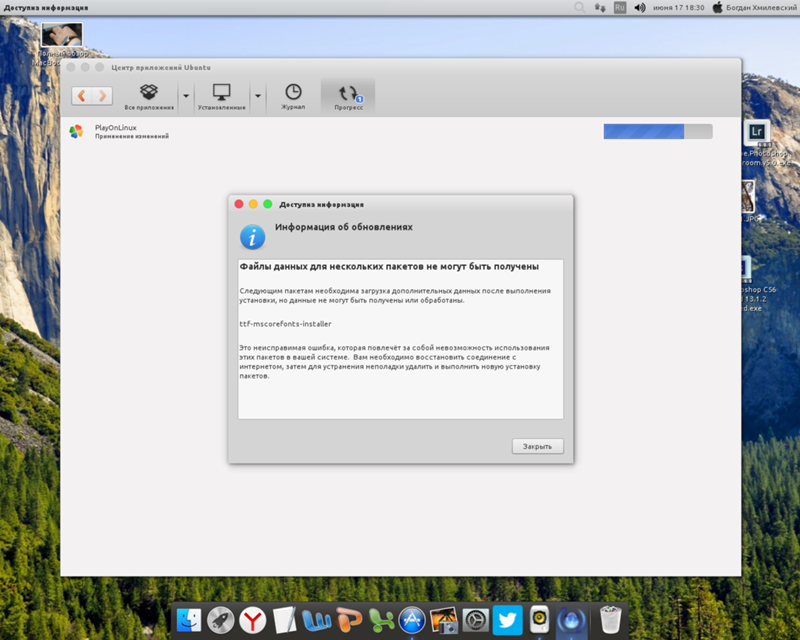
Task: Click the PlayOnLinux installation progress bar
Action: coord(657,131)
